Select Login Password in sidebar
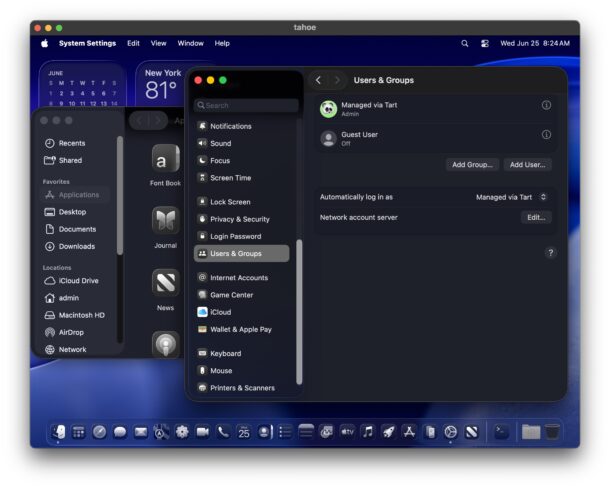Image resolution: width=610 pixels, height=488 pixels. (x=242, y=236)
